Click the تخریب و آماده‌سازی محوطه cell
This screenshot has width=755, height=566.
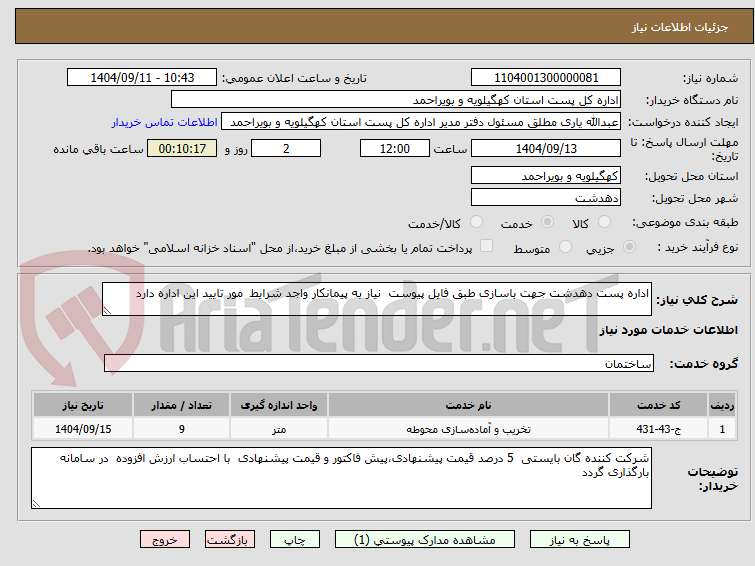pos(468,429)
